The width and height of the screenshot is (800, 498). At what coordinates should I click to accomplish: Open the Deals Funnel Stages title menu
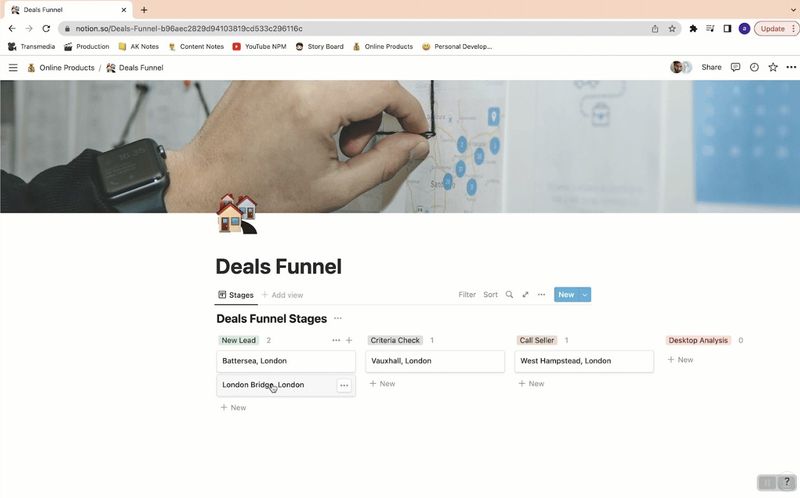pyautogui.click(x=338, y=319)
